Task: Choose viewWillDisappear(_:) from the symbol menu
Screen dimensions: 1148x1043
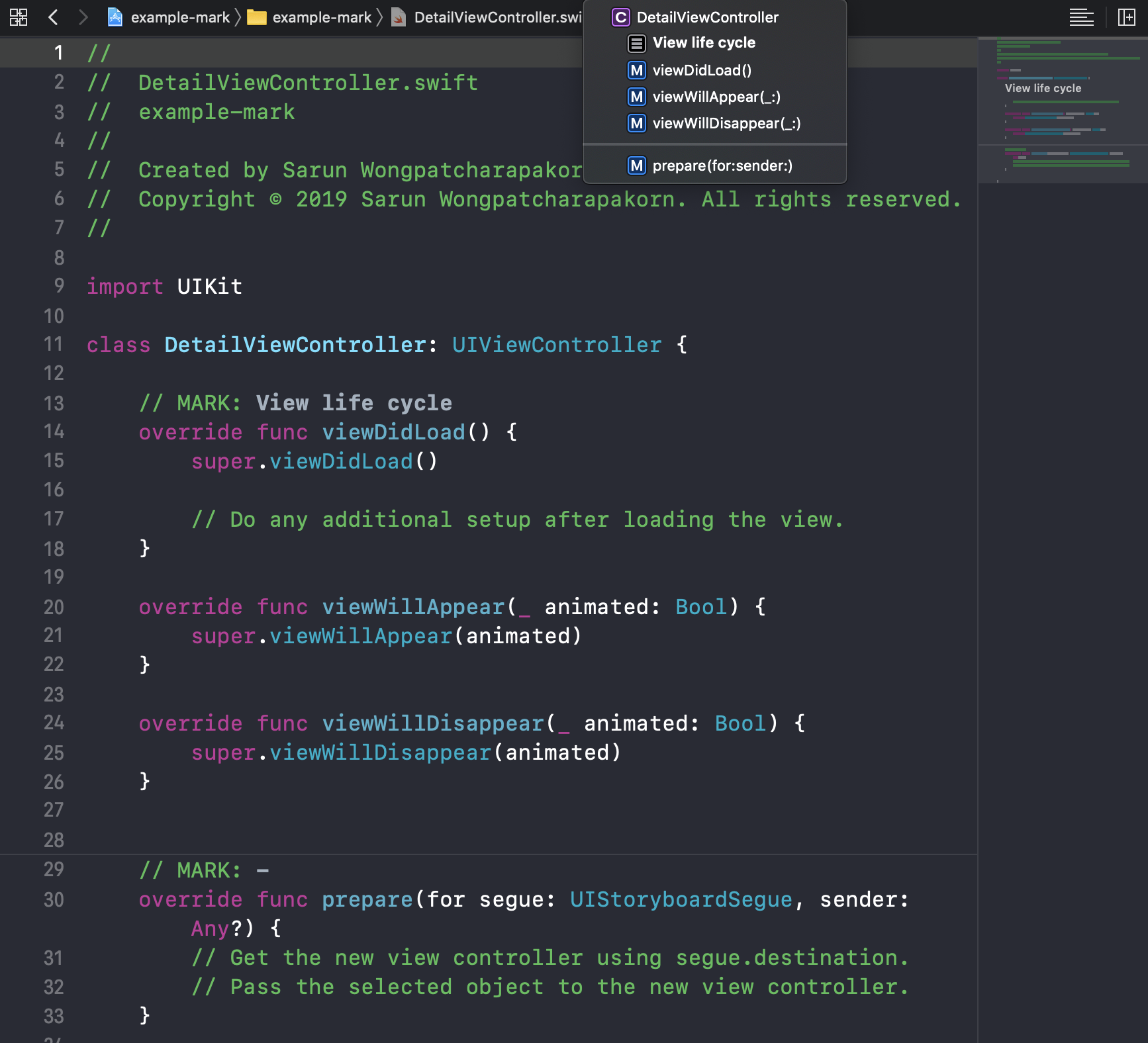Action: [714, 123]
